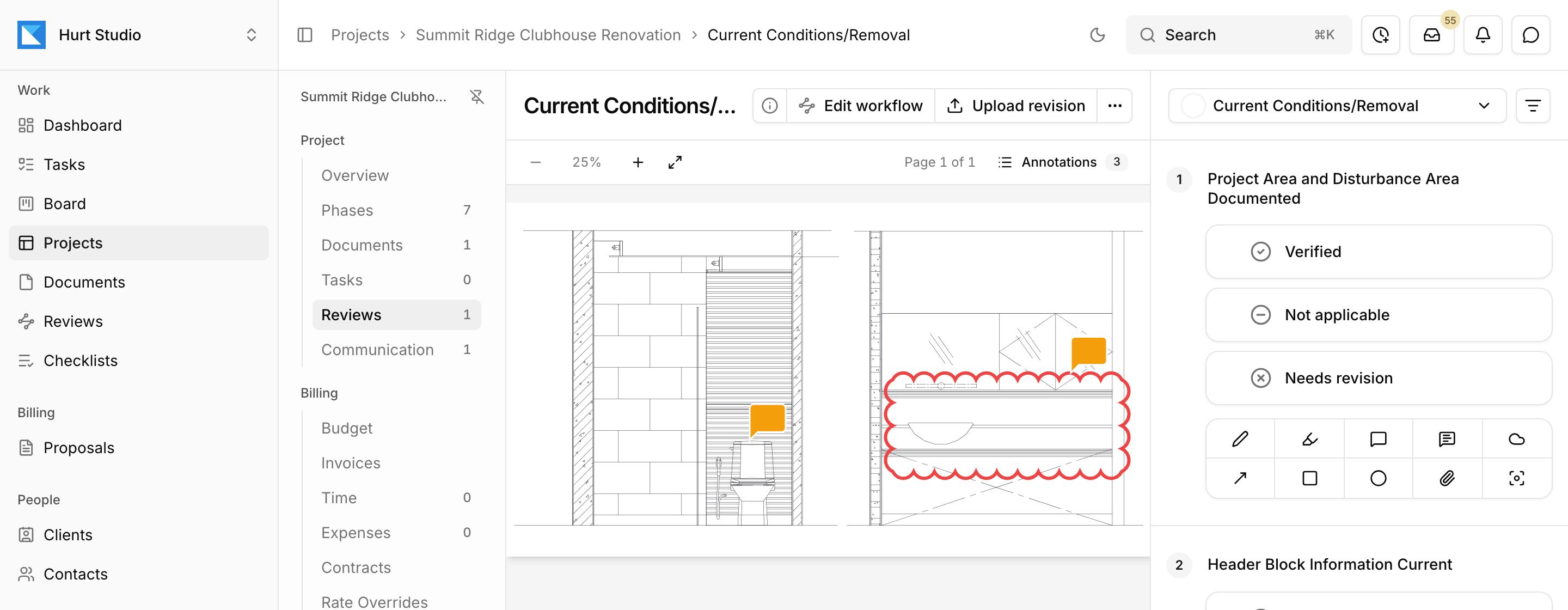Open the inbox with 55 badge
The width and height of the screenshot is (1568, 610).
(x=1432, y=35)
